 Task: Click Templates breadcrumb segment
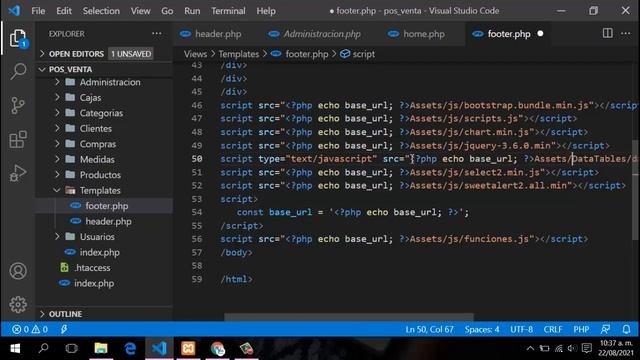point(238,54)
